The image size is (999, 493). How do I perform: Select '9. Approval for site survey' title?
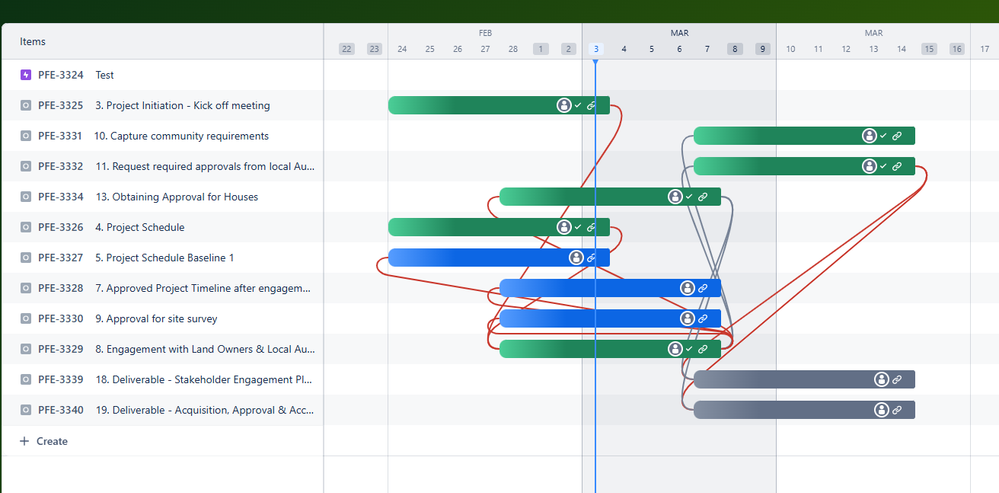156,318
